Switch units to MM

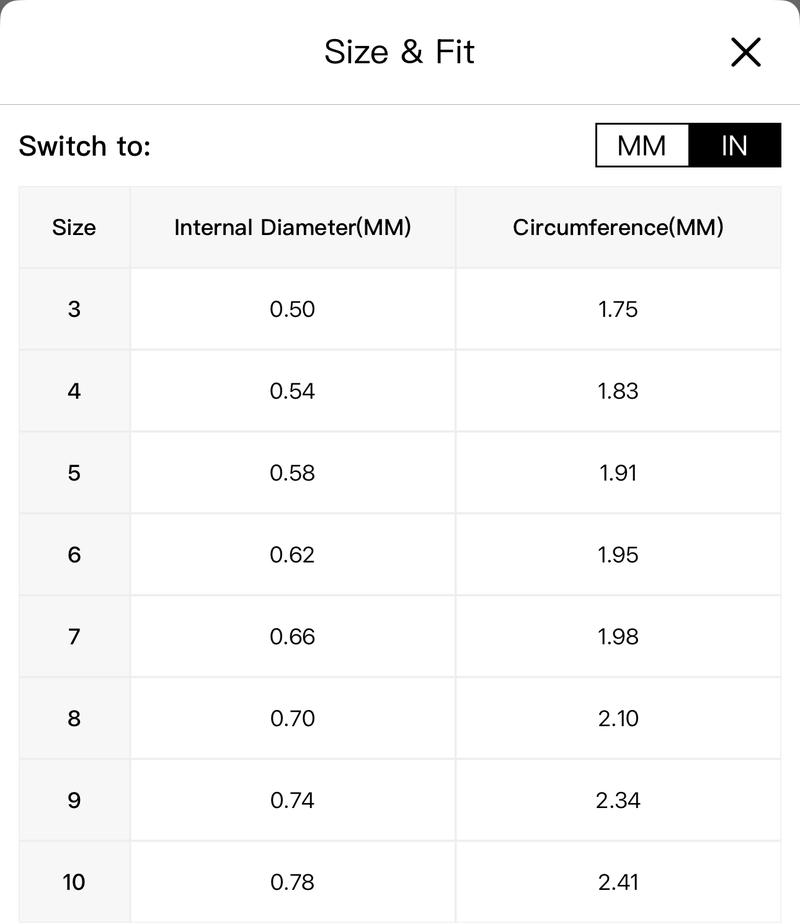(642, 145)
